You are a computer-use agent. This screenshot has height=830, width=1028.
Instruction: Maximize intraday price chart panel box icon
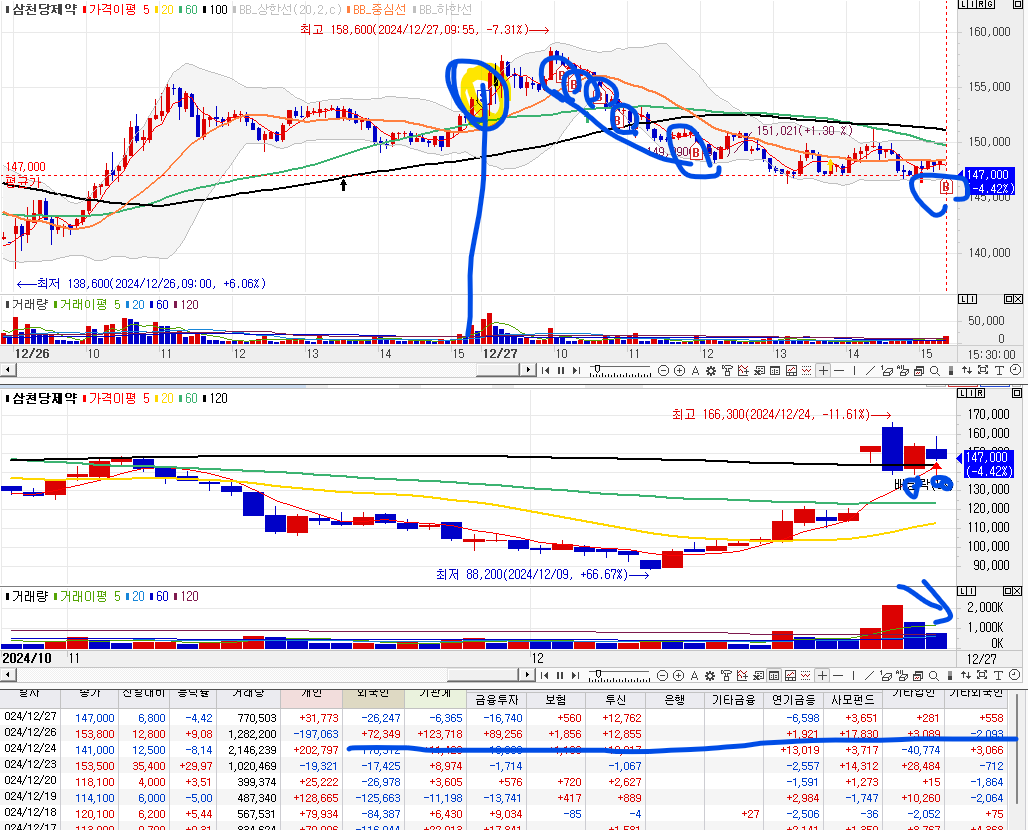pyautogui.click(x=1018, y=4)
